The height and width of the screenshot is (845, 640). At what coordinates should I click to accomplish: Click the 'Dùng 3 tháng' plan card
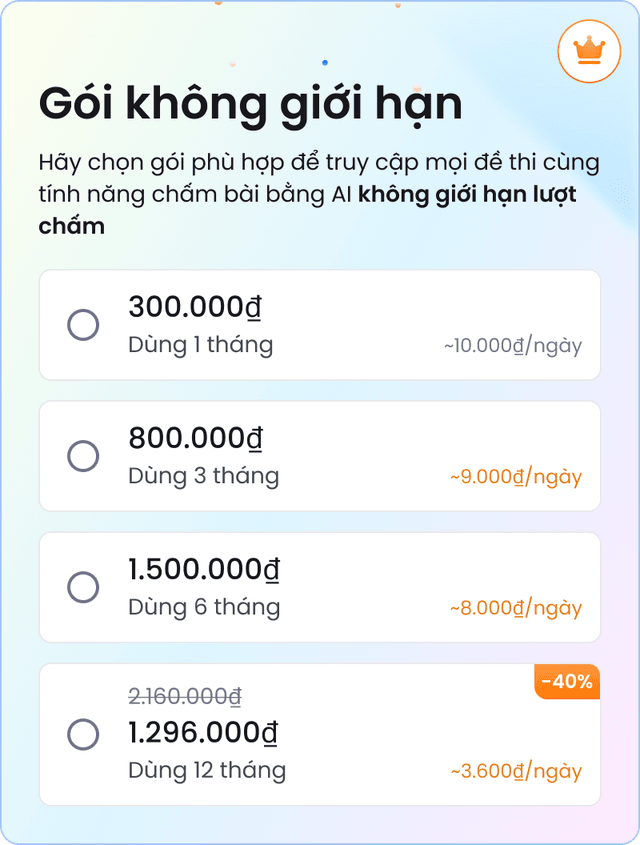(x=320, y=456)
